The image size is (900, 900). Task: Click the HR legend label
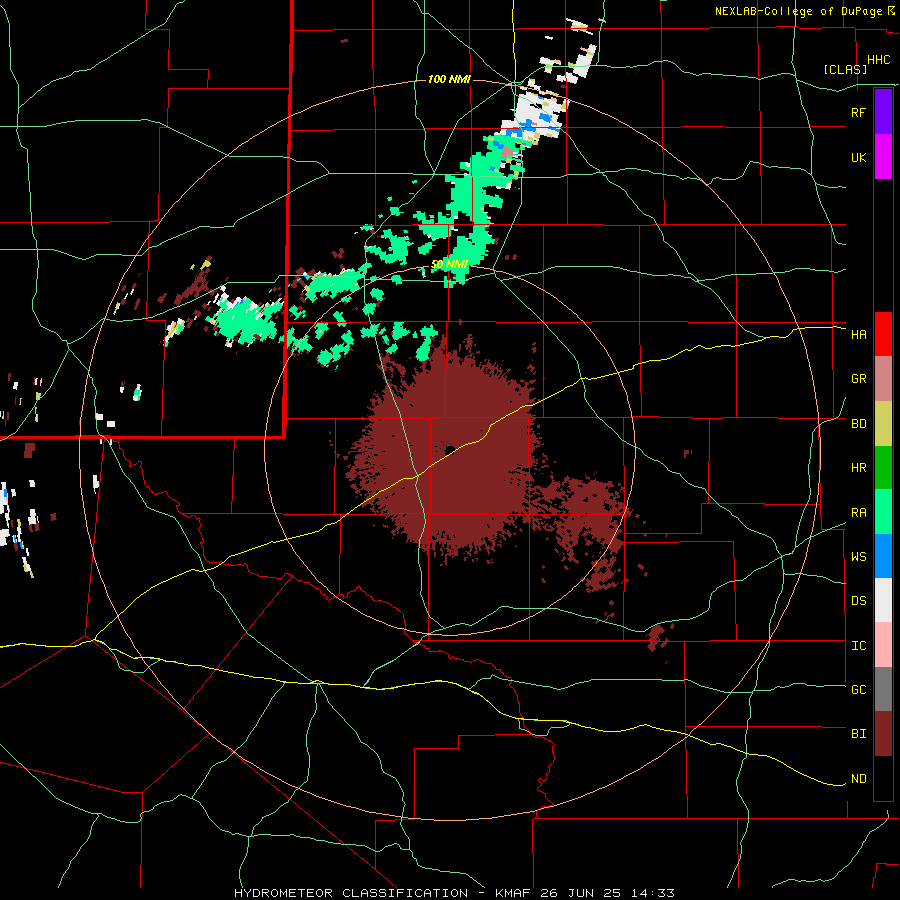858,468
